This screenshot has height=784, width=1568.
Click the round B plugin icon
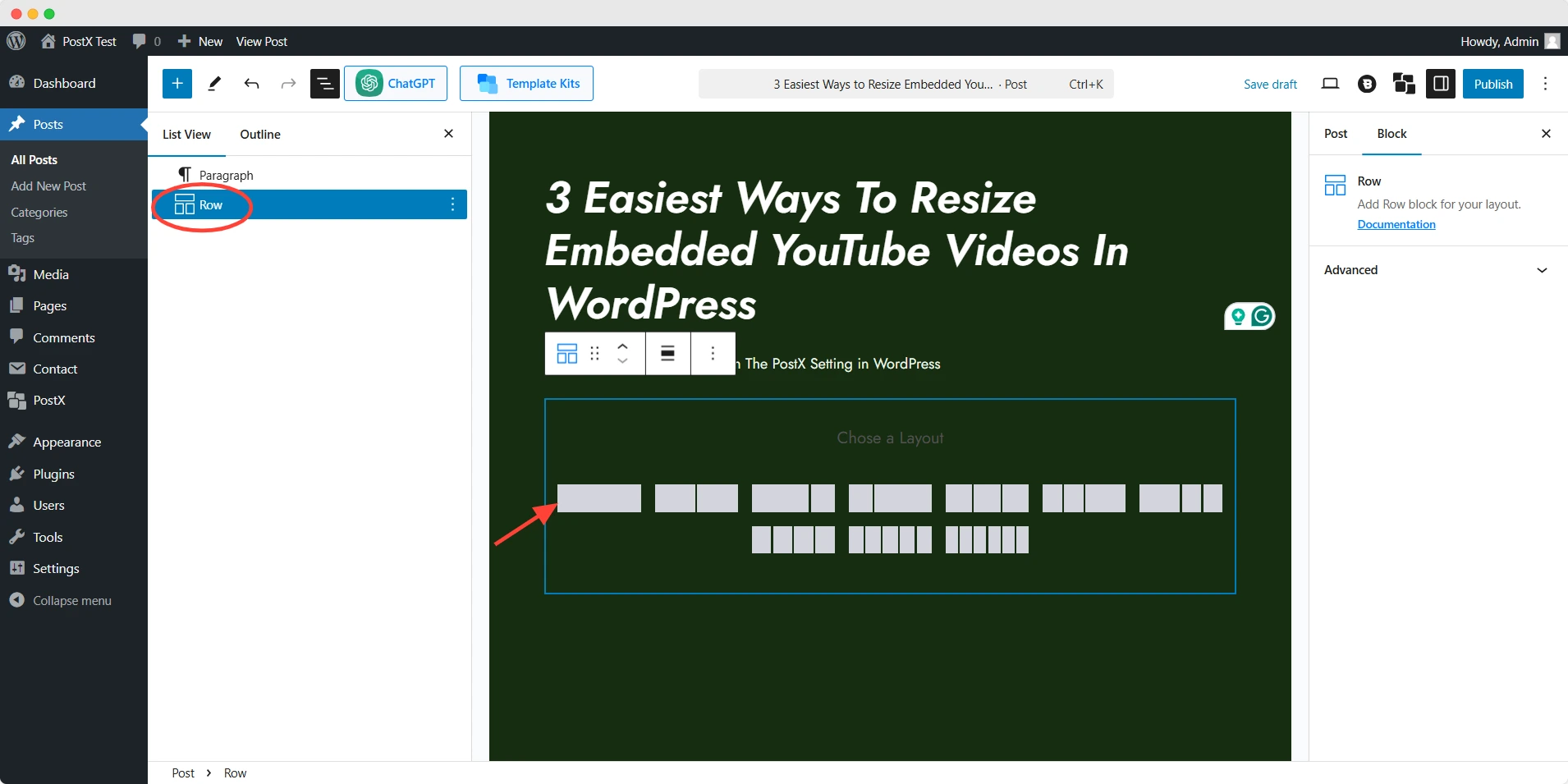pos(1367,84)
